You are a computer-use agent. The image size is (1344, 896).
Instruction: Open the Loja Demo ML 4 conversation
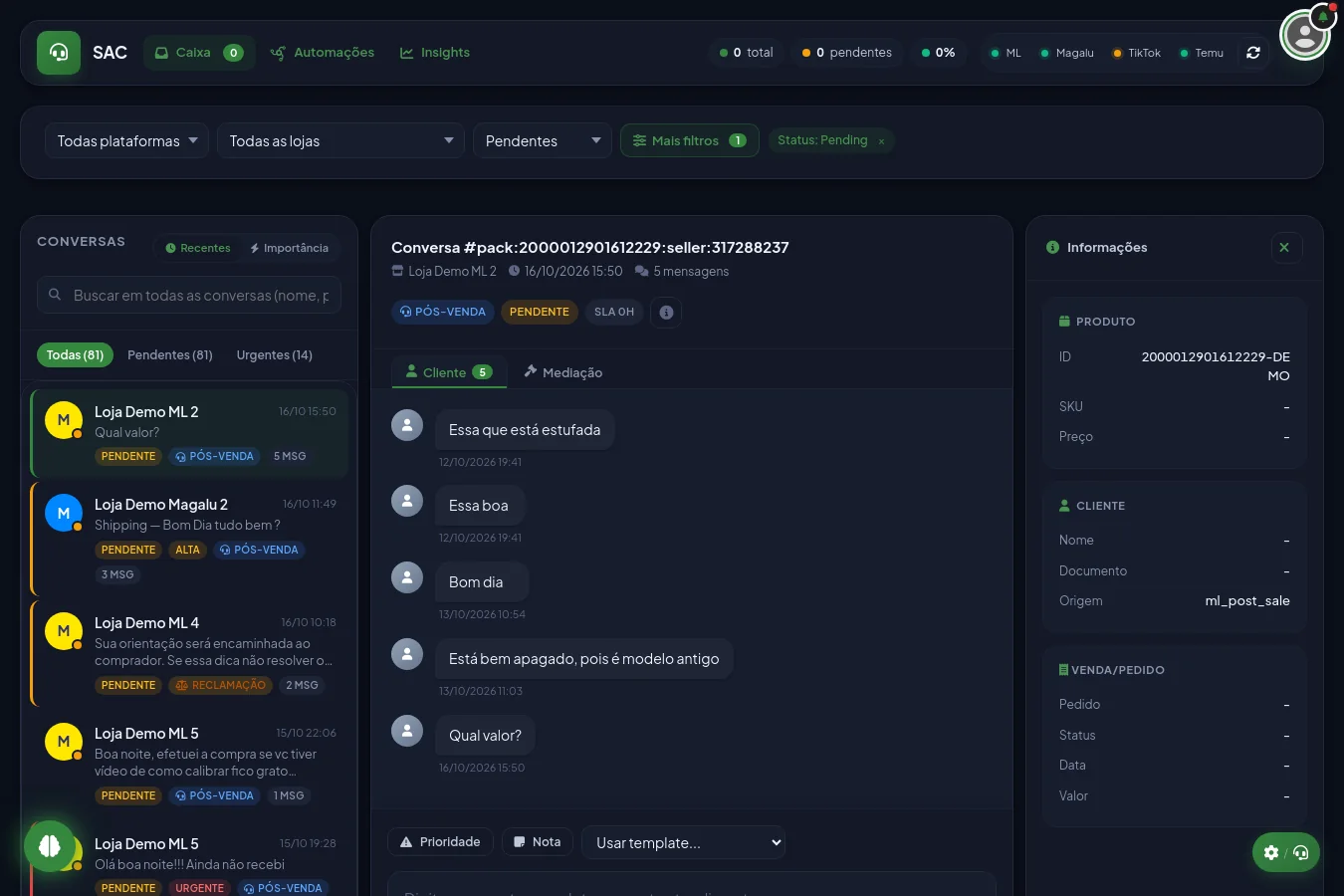(189, 653)
